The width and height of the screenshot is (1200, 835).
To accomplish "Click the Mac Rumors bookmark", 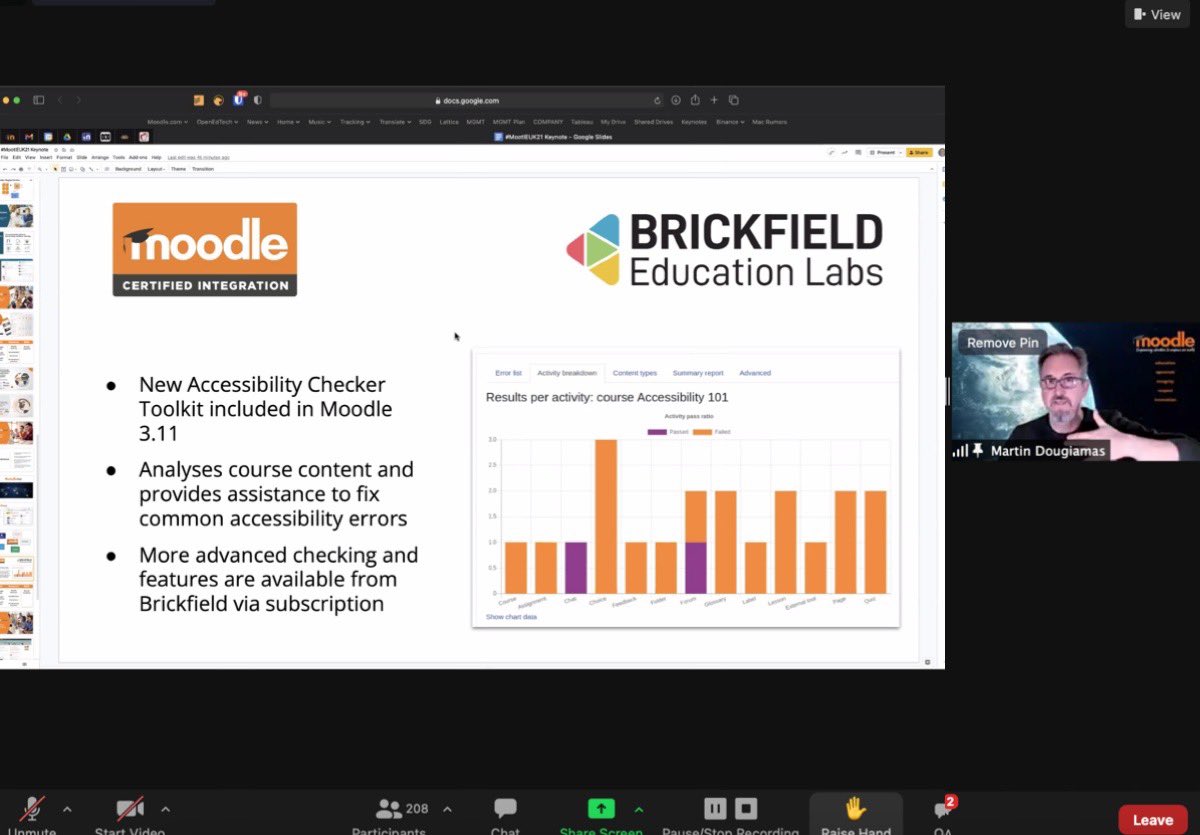I will 768,122.
